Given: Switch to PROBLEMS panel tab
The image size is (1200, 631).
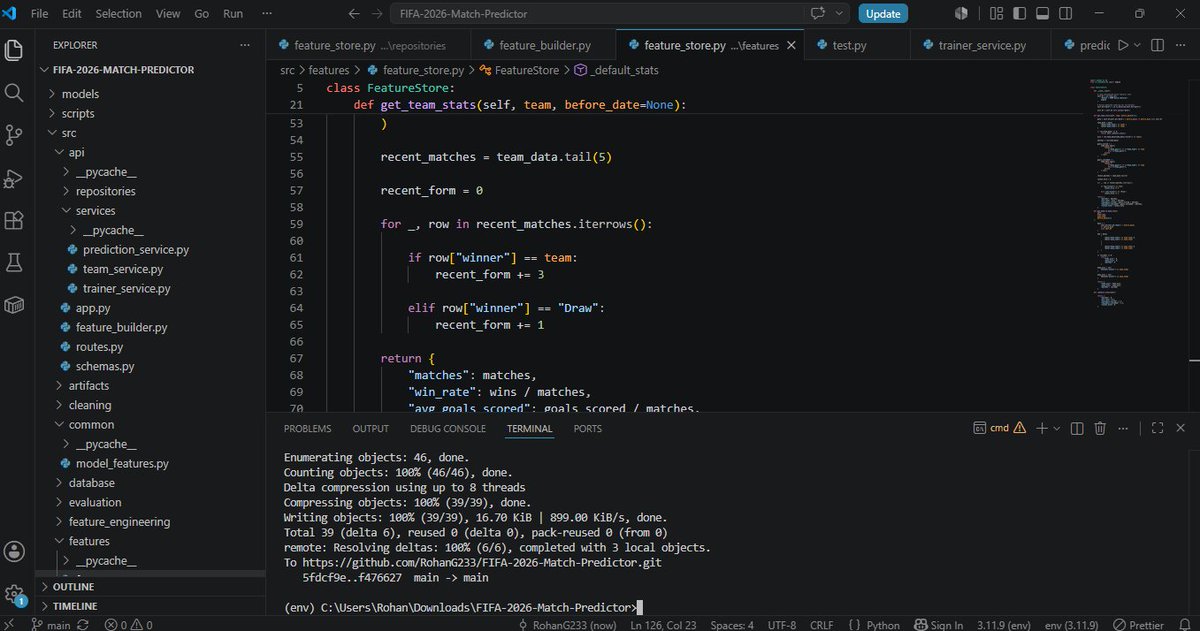Looking at the screenshot, I should tap(307, 428).
